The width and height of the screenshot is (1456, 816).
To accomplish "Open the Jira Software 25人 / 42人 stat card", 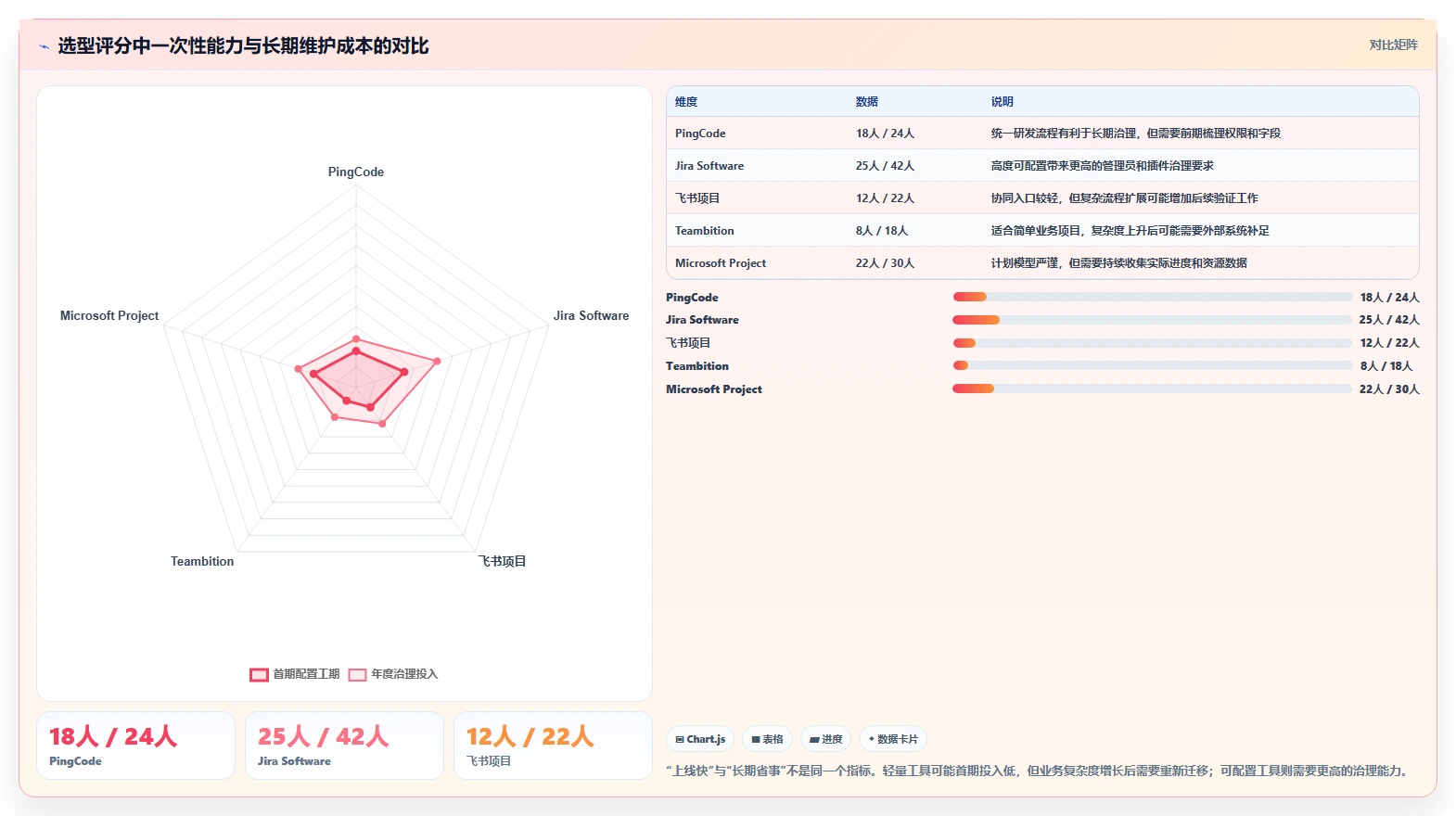I will point(344,746).
